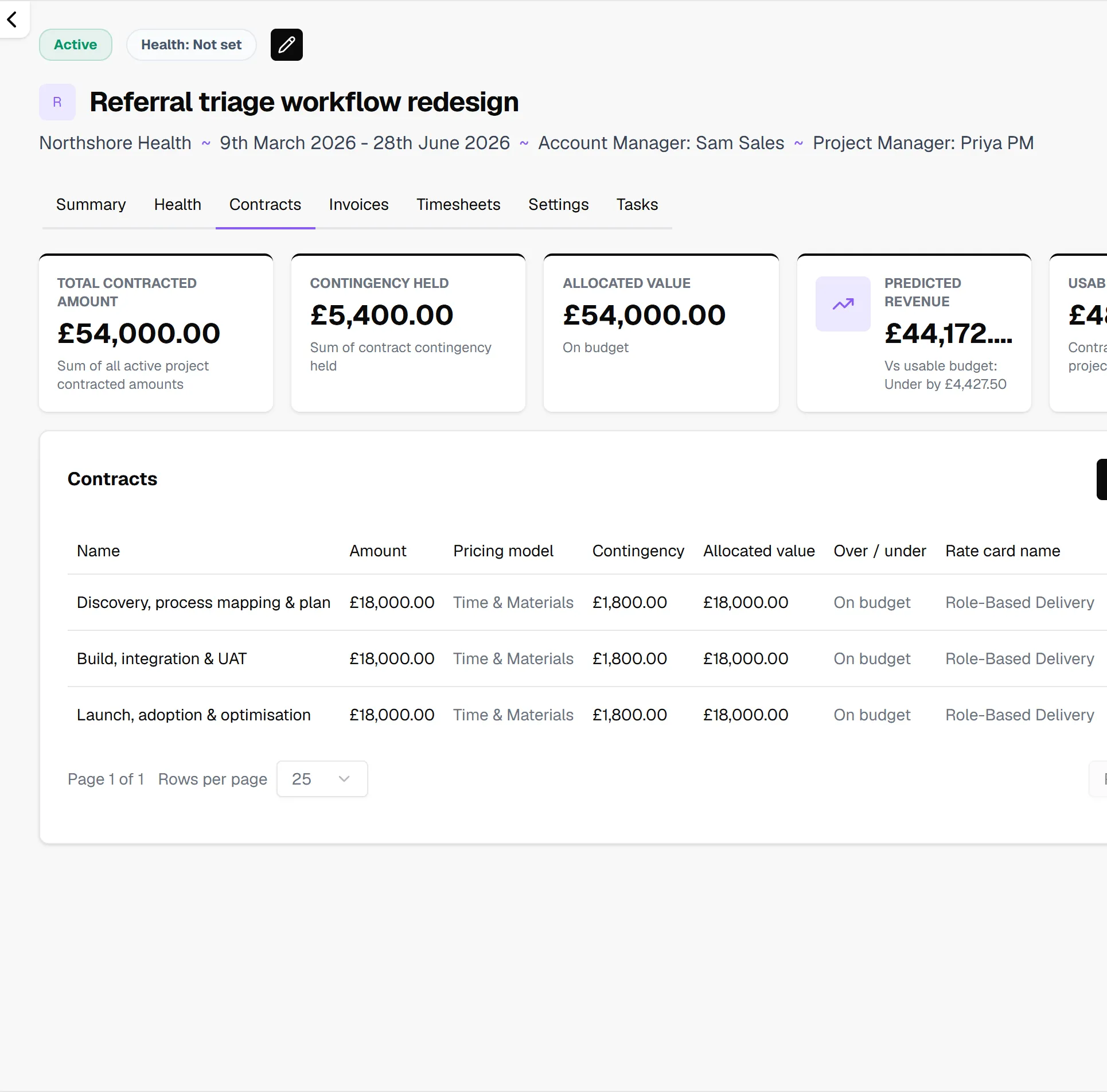Click the Active status badge
The width and height of the screenshot is (1107, 1092).
point(76,45)
